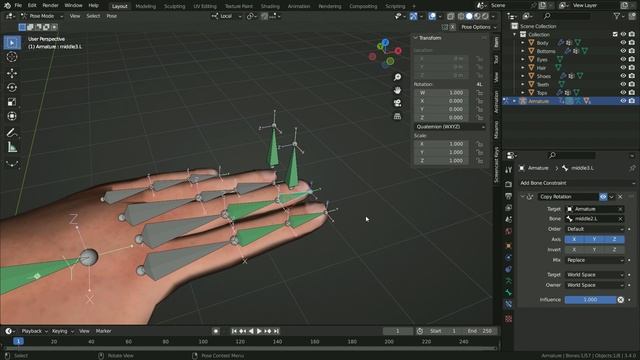Toggle Invert Z button

coord(614,250)
